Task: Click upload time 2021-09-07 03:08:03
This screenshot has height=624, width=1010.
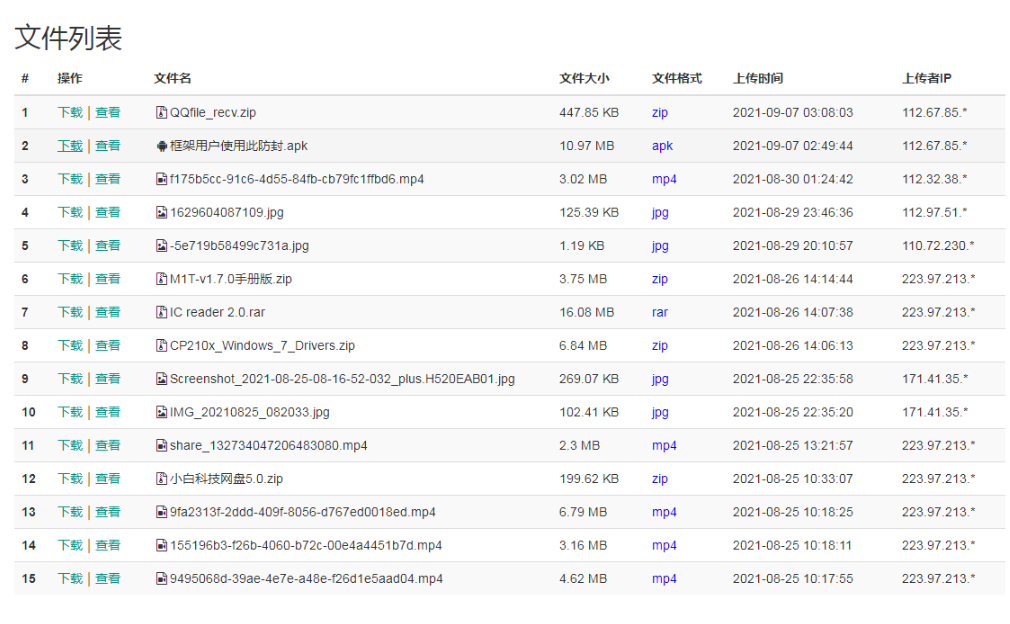Action: pyautogui.click(x=792, y=113)
